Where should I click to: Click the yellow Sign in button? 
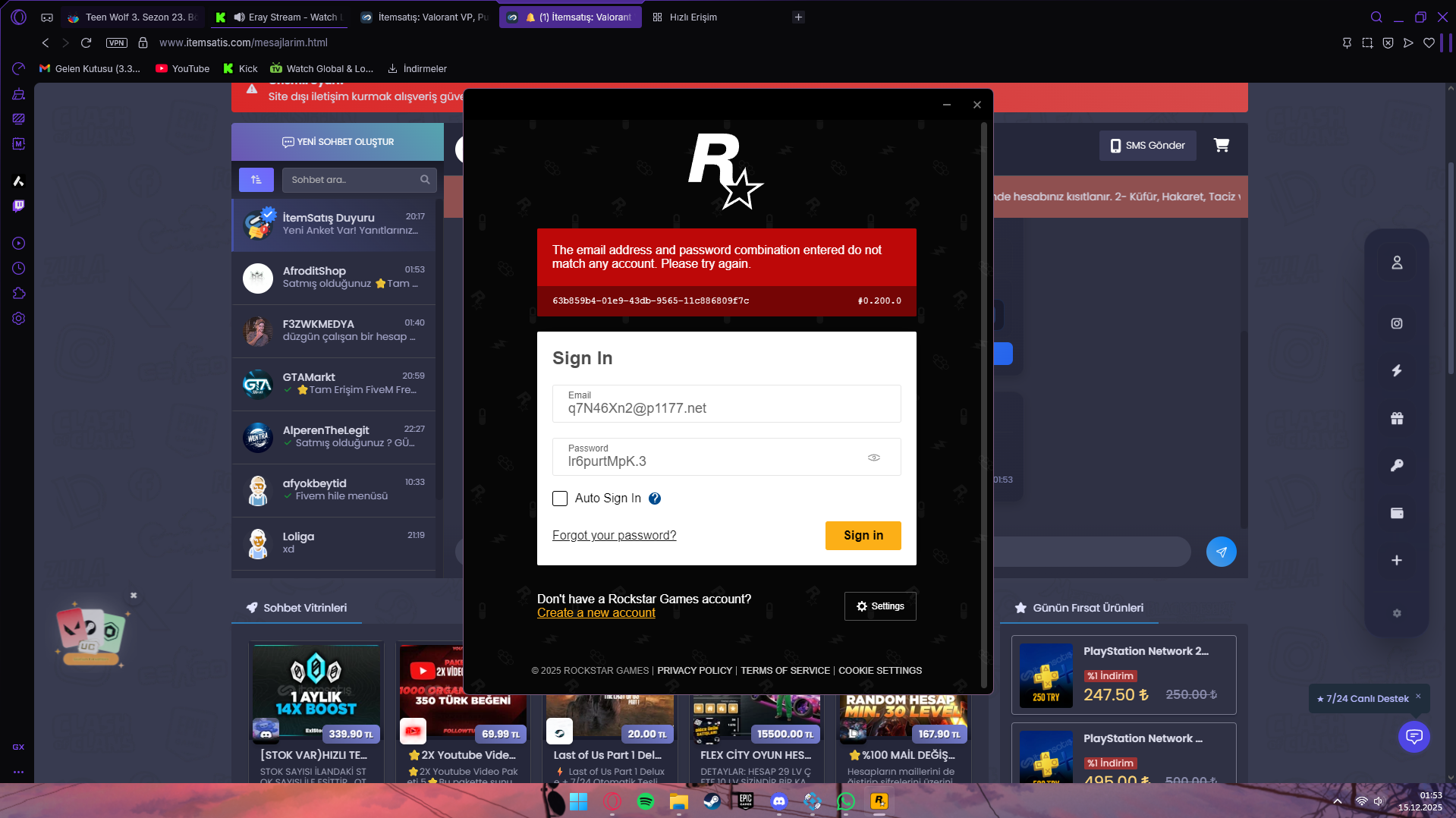(x=863, y=536)
